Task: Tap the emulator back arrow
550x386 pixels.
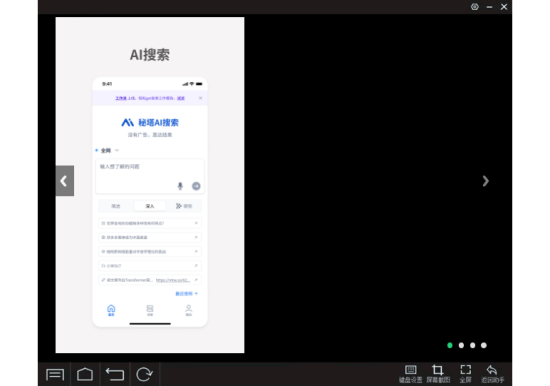Action: [115, 374]
